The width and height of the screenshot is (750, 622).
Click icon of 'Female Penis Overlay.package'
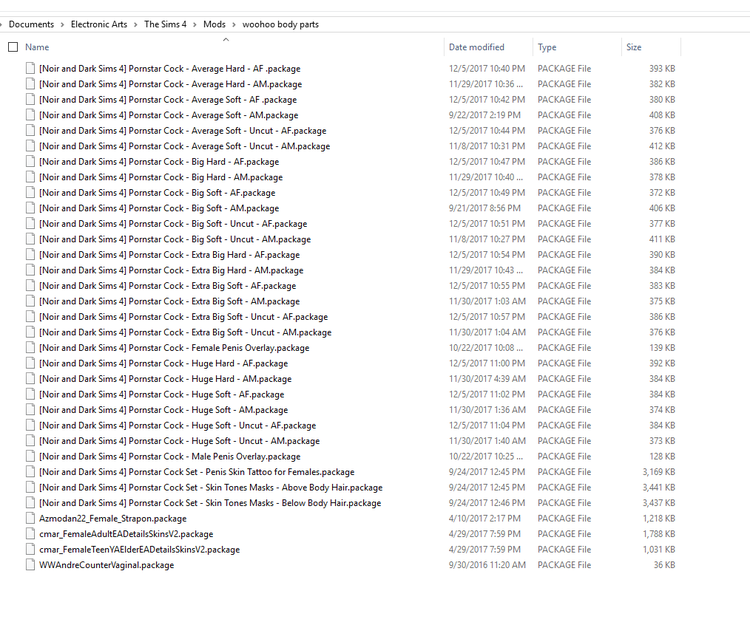point(31,348)
